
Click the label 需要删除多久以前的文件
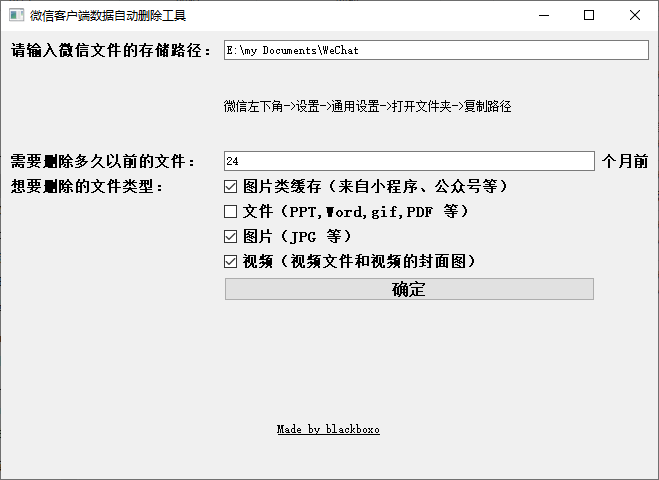tap(103, 161)
